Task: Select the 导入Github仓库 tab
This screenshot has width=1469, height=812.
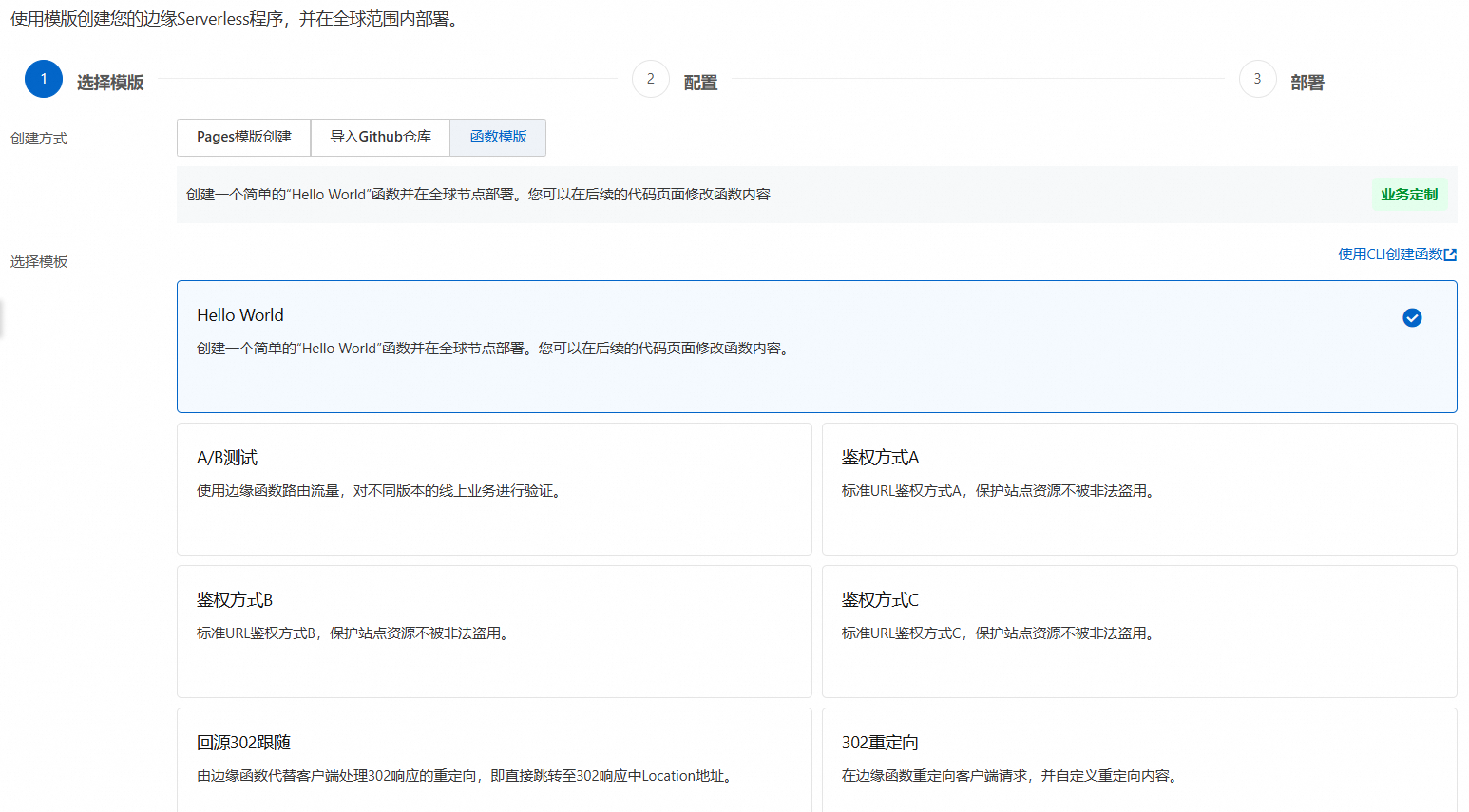Action: pyautogui.click(x=380, y=137)
